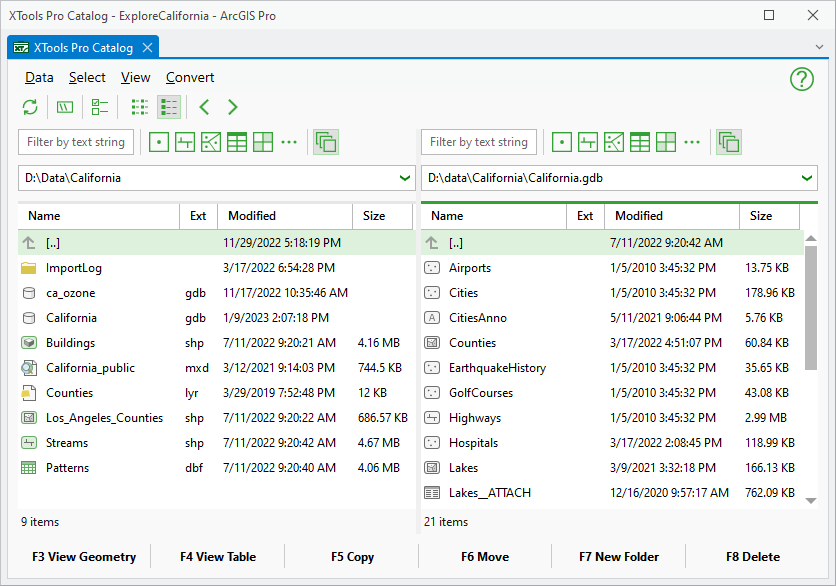Click the ca_ozone geodatabase icon
836x586 pixels.
(29, 293)
